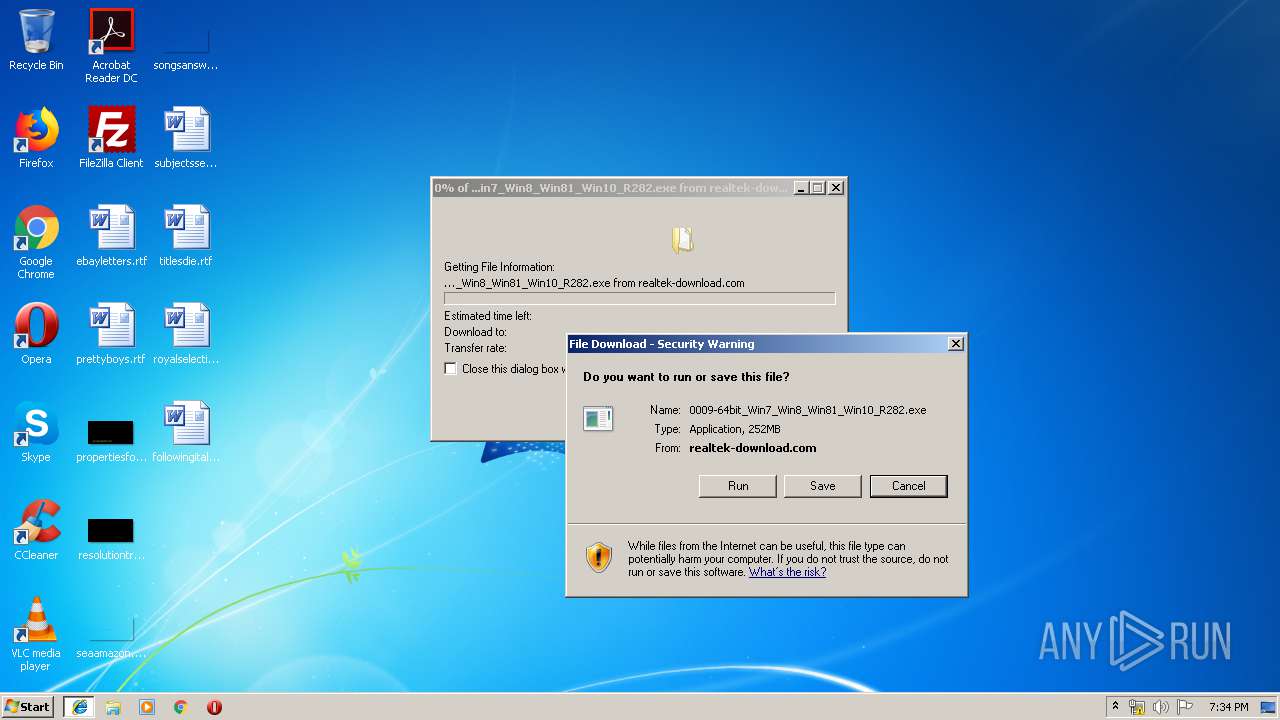Open FileZilla Client shortcut

click(111, 138)
